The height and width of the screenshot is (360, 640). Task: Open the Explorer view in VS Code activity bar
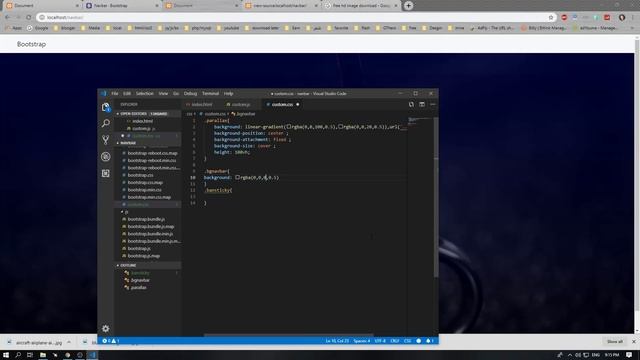pos(106,107)
